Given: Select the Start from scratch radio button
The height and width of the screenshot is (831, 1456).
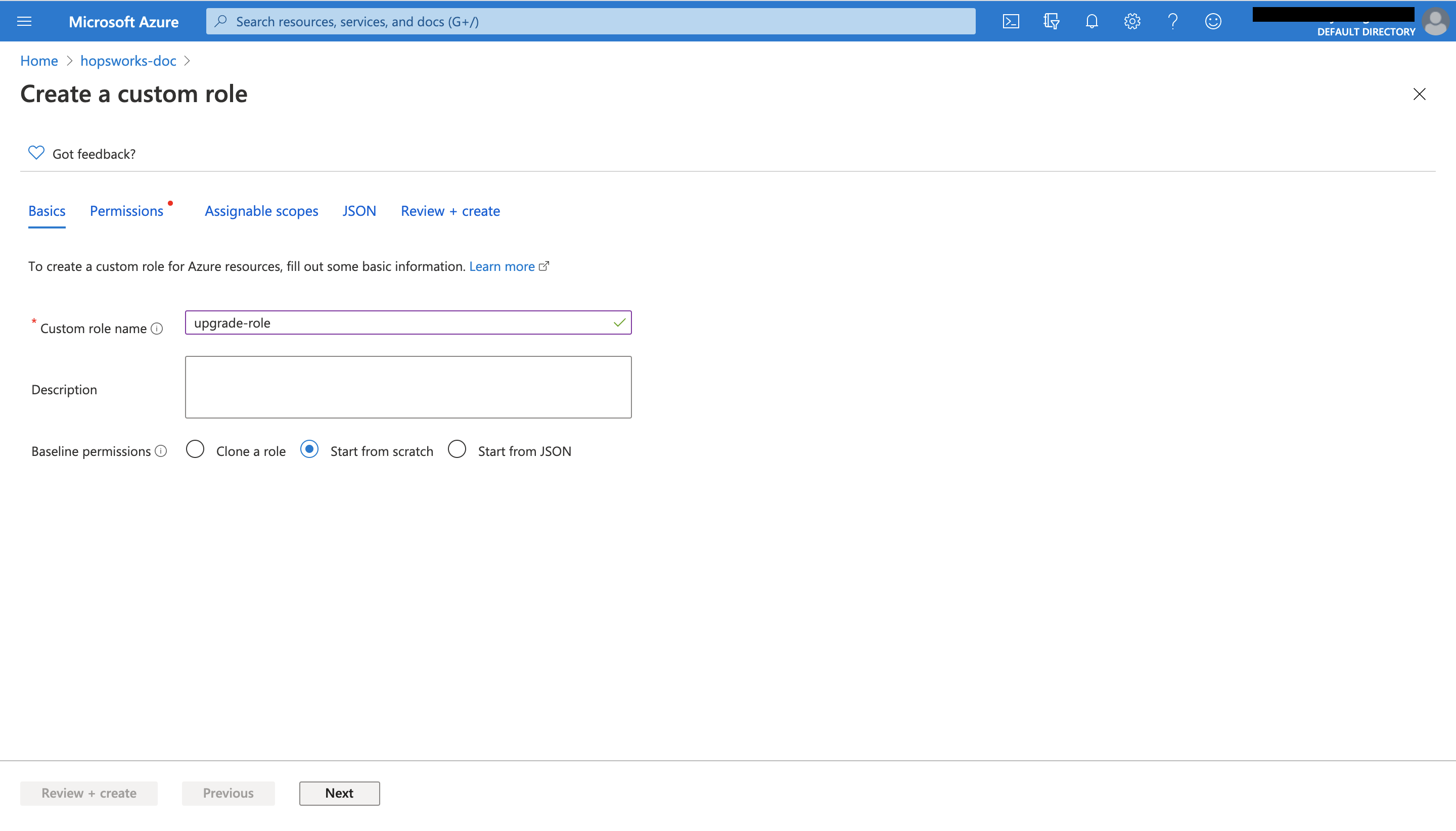Looking at the screenshot, I should (308, 449).
